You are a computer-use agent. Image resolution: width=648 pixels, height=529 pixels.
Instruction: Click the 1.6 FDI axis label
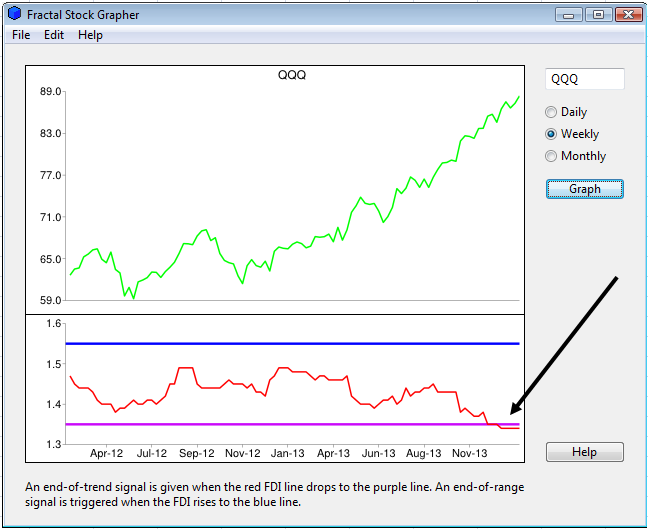(x=53, y=323)
